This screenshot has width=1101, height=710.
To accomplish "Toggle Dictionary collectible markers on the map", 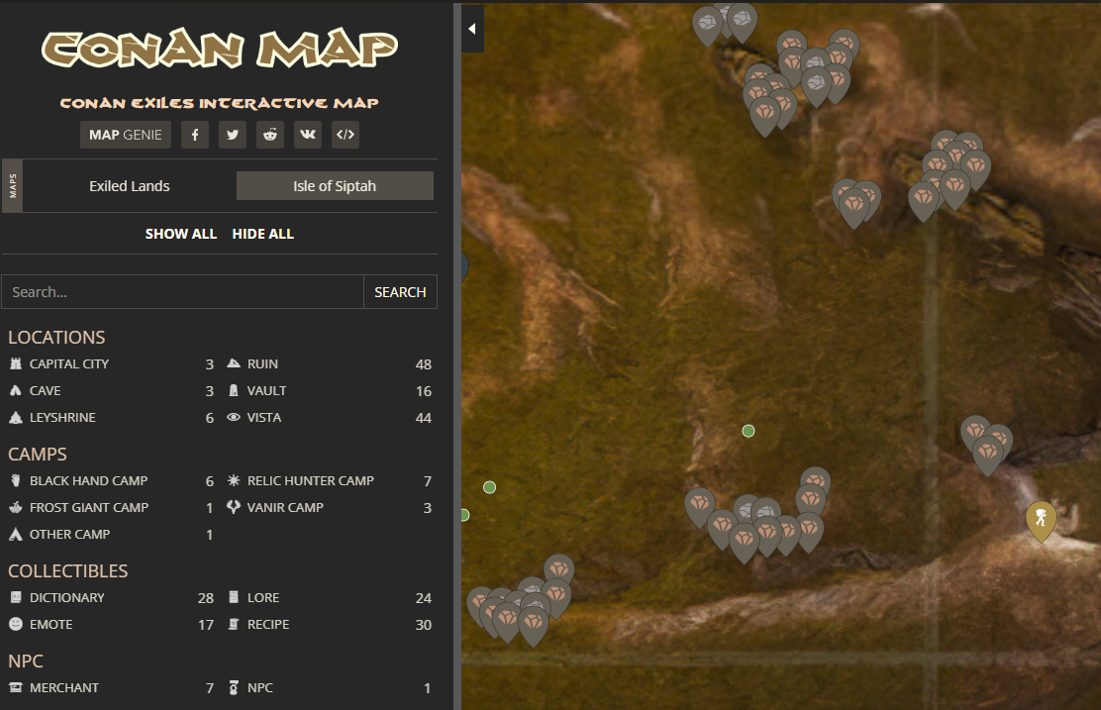I will (14, 597).
